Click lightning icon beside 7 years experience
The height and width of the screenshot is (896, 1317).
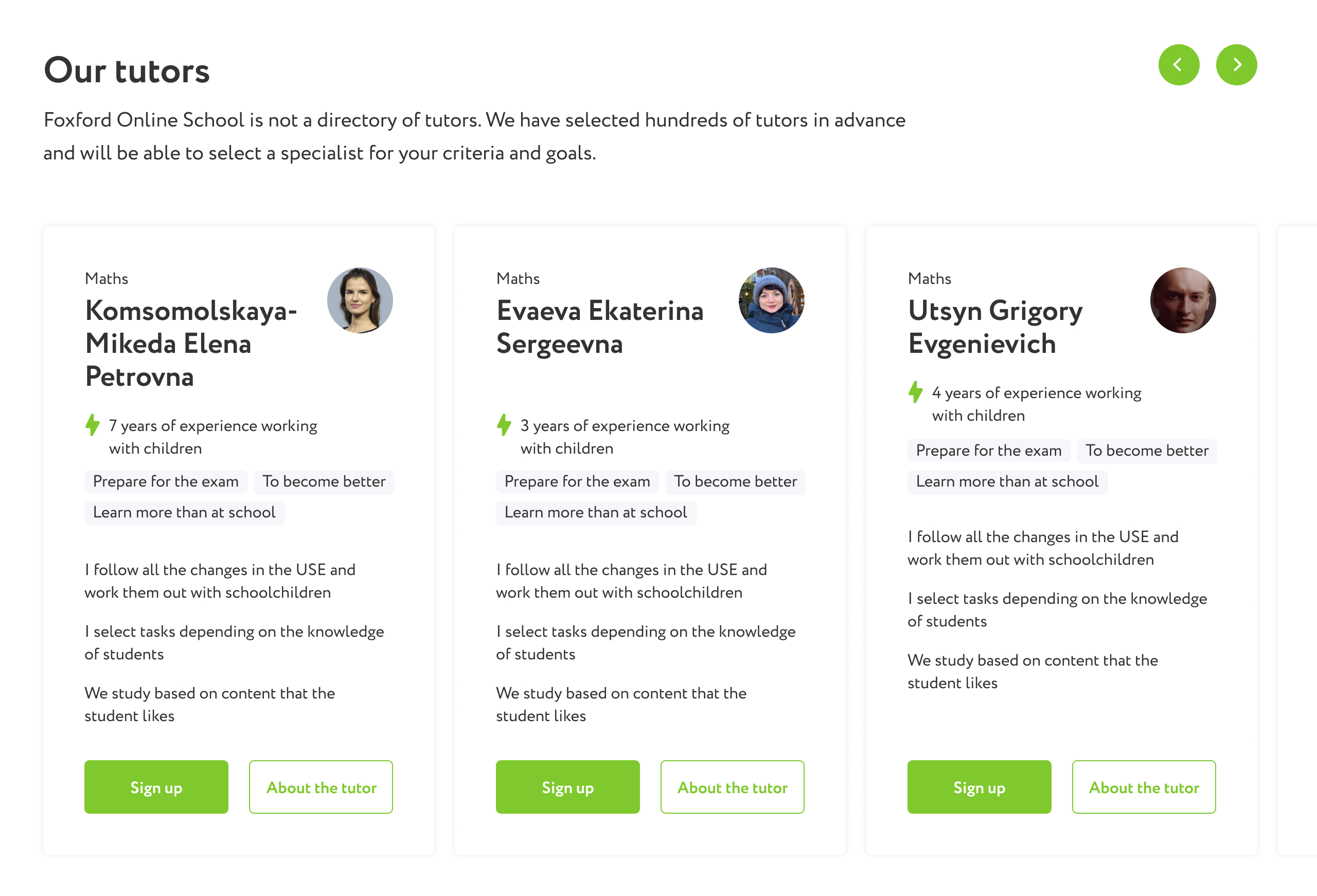[x=93, y=425]
